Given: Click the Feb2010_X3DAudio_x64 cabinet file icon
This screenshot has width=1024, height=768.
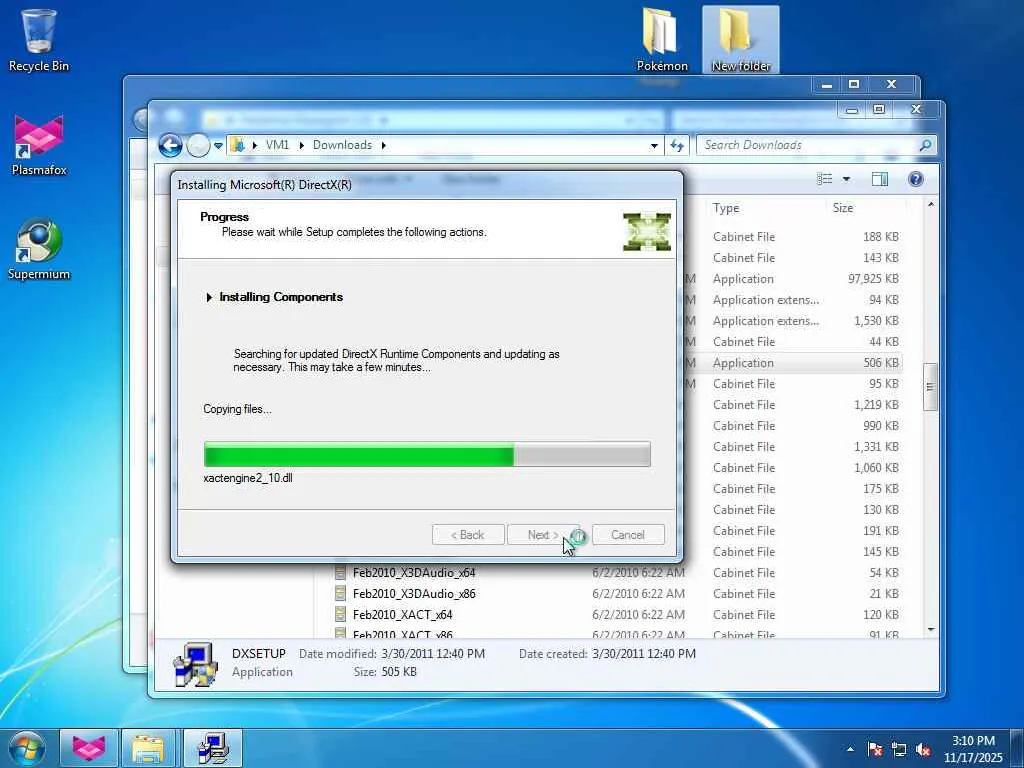Looking at the screenshot, I should pyautogui.click(x=340, y=573).
